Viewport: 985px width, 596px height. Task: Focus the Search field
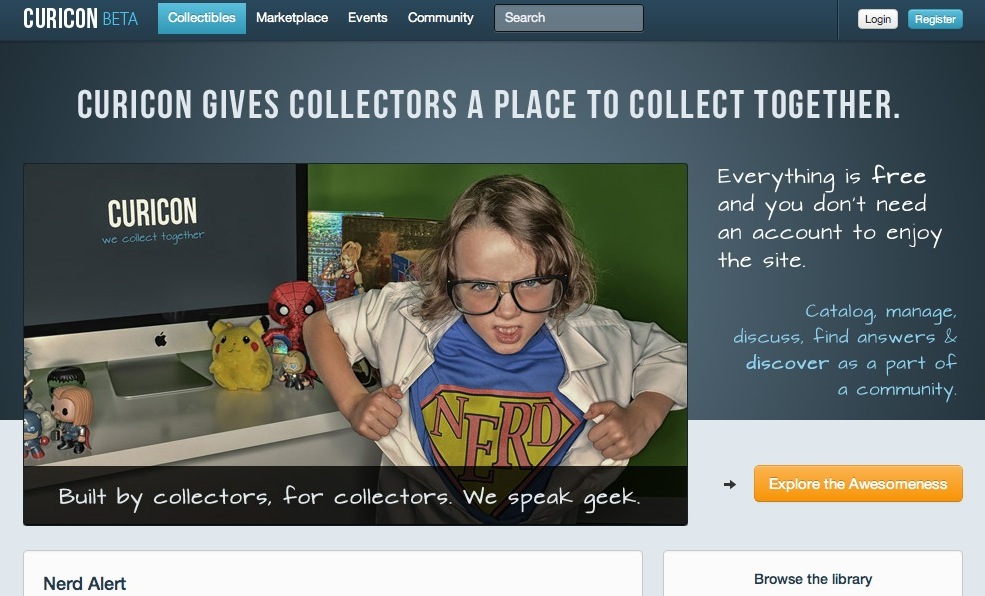click(569, 18)
